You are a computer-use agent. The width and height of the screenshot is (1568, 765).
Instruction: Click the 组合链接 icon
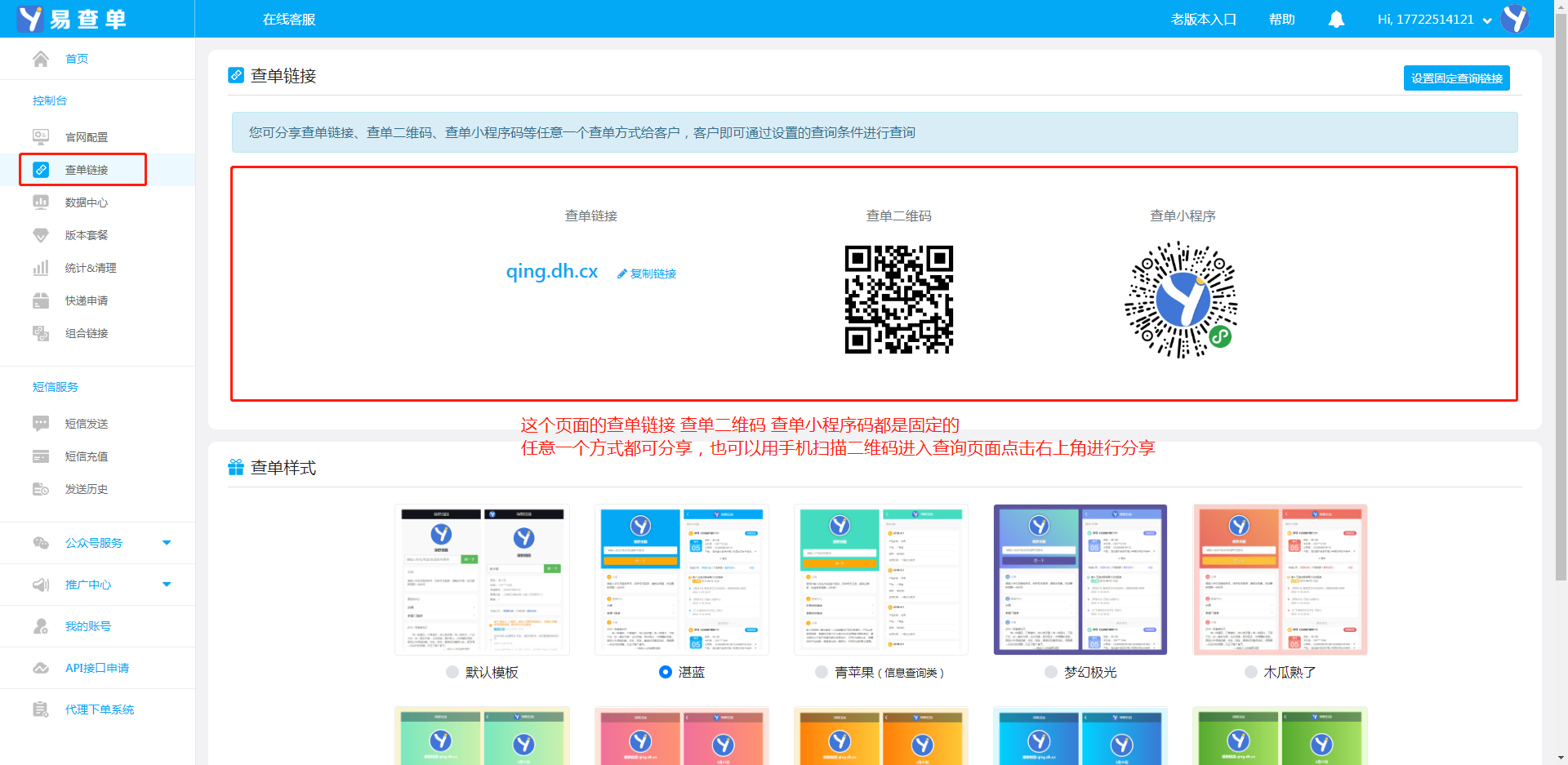[41, 333]
